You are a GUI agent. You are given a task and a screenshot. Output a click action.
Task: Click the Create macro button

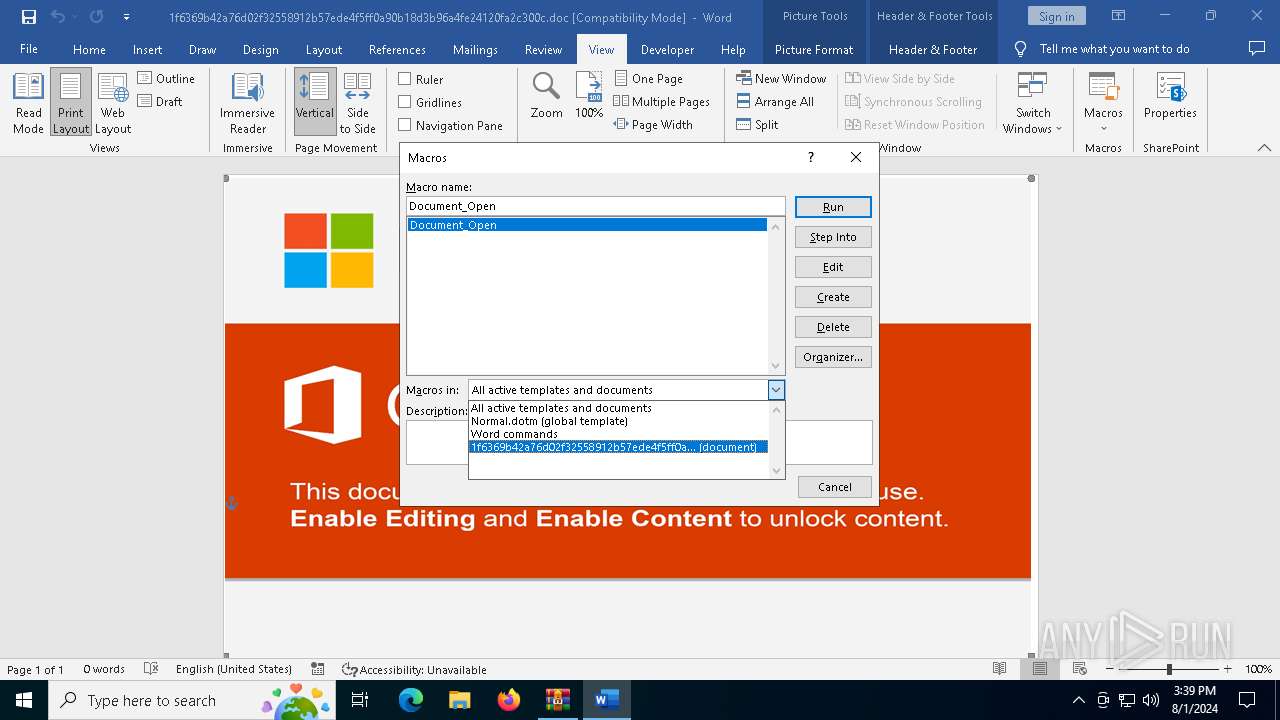pos(833,297)
